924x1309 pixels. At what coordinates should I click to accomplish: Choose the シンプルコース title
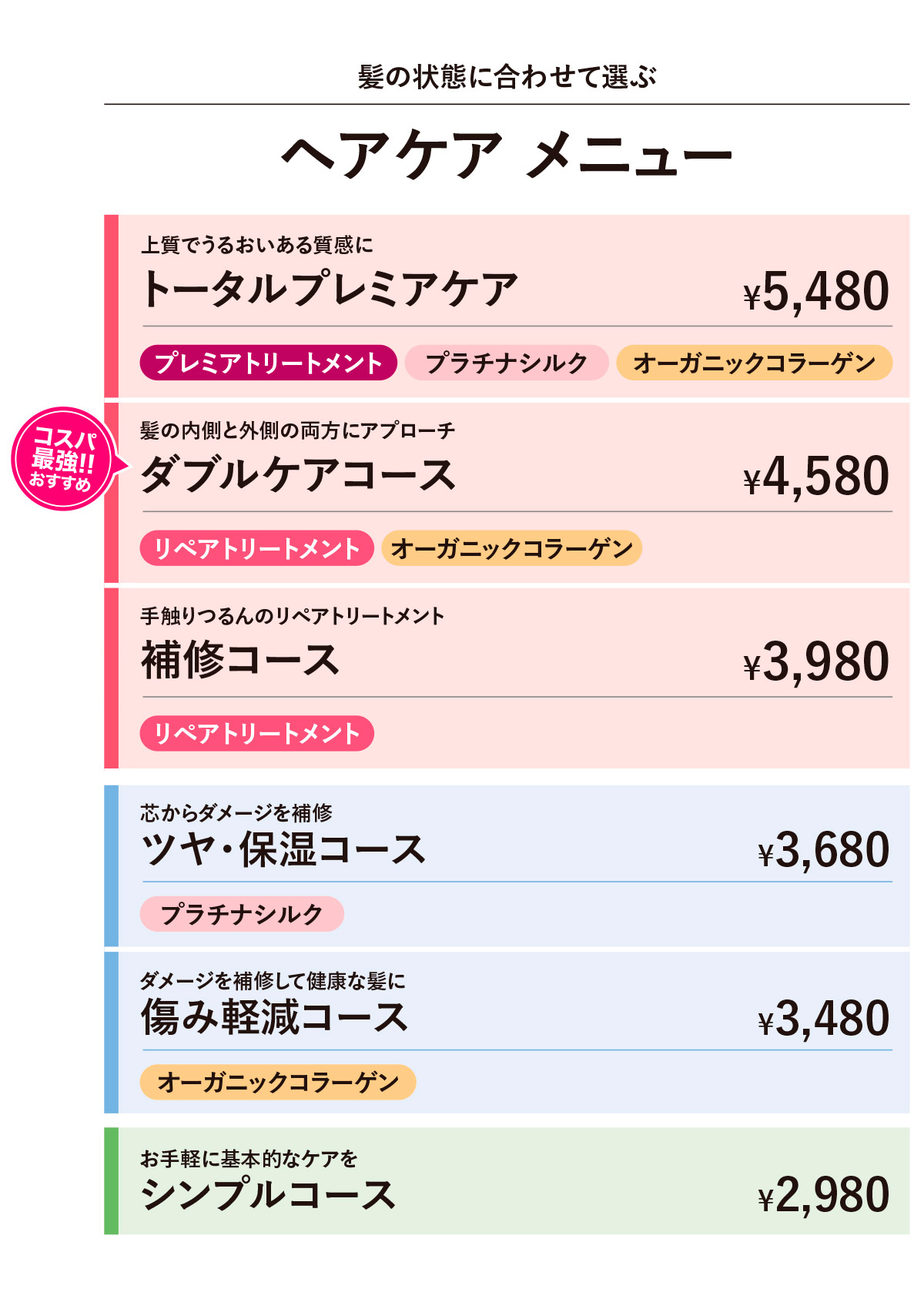point(268,1195)
